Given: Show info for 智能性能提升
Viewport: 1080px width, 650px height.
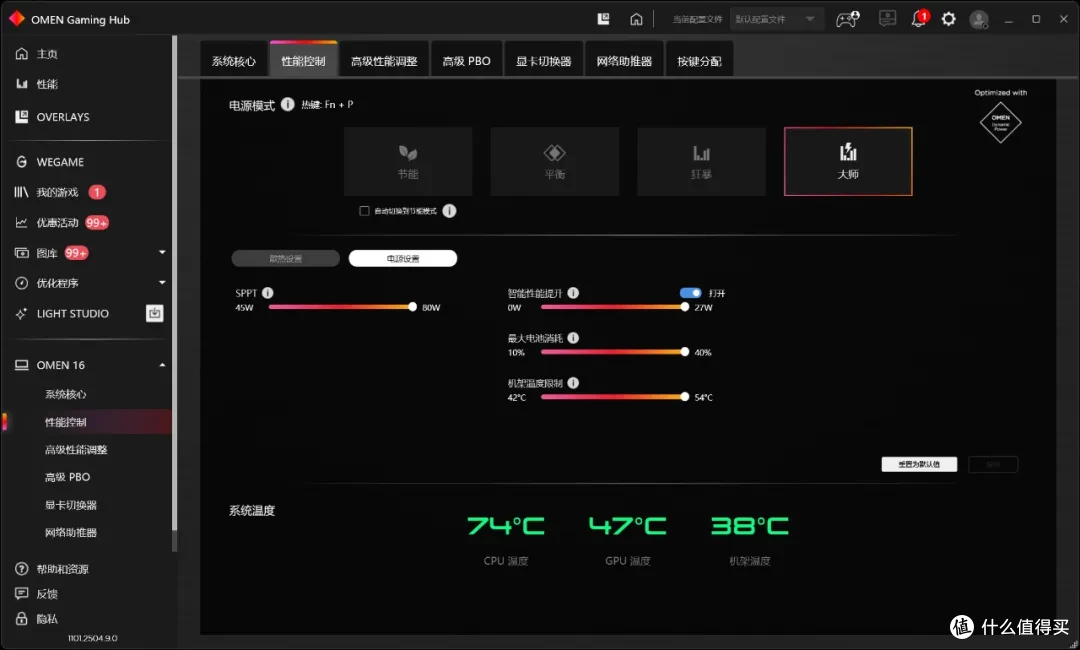Looking at the screenshot, I should point(573,293).
